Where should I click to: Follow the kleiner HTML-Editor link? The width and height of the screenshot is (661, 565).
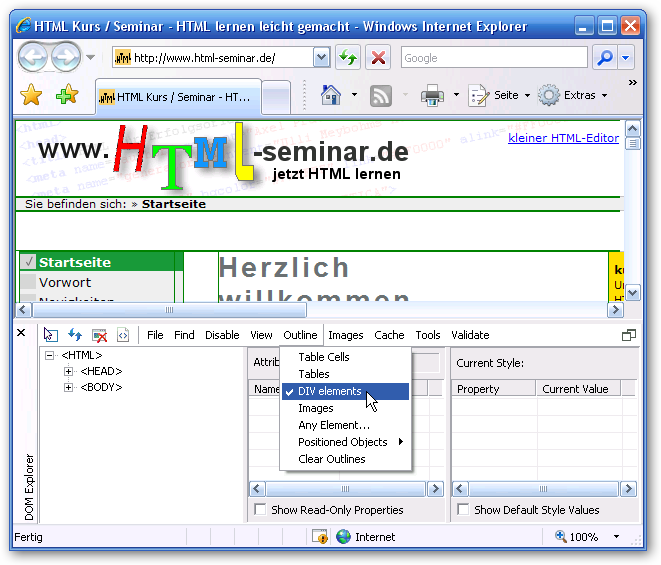coord(563,138)
